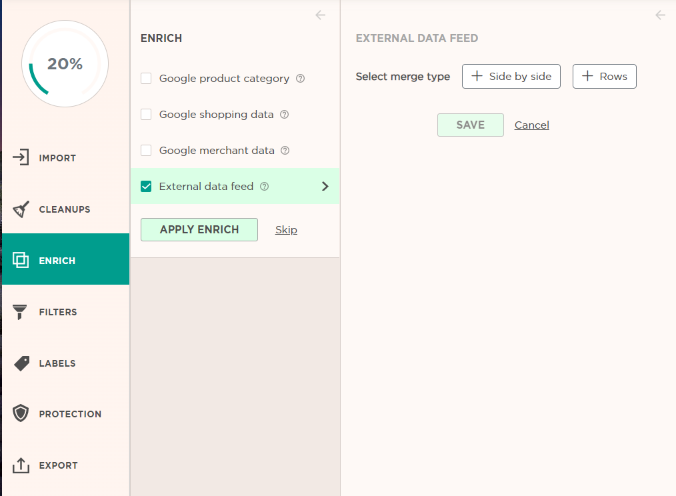Check the Google shopping data option
Image resolution: width=676 pixels, height=496 pixels.
[x=146, y=114]
